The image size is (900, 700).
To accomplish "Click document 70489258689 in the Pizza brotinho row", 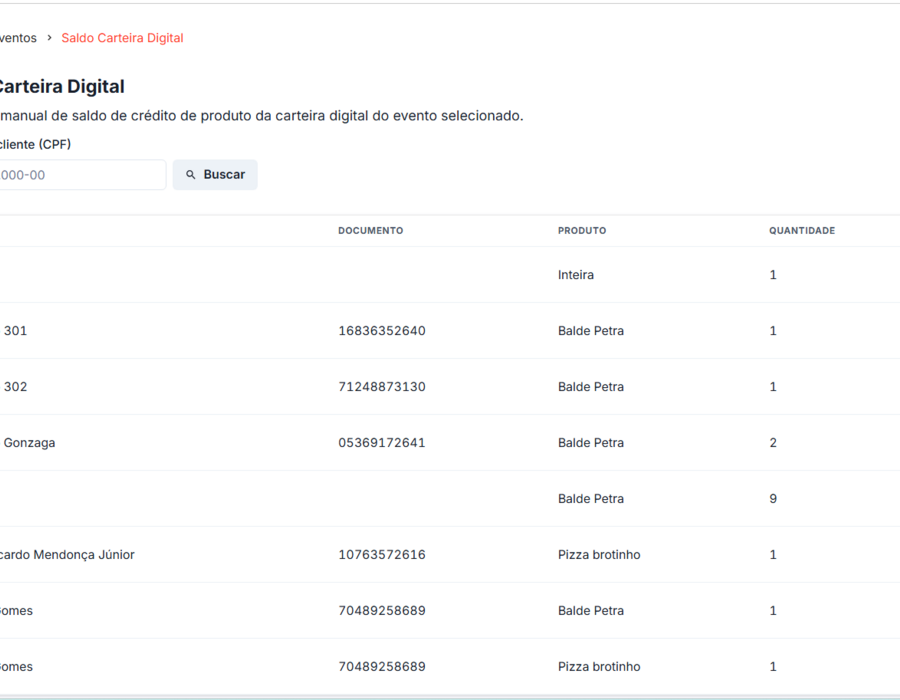I will [382, 667].
